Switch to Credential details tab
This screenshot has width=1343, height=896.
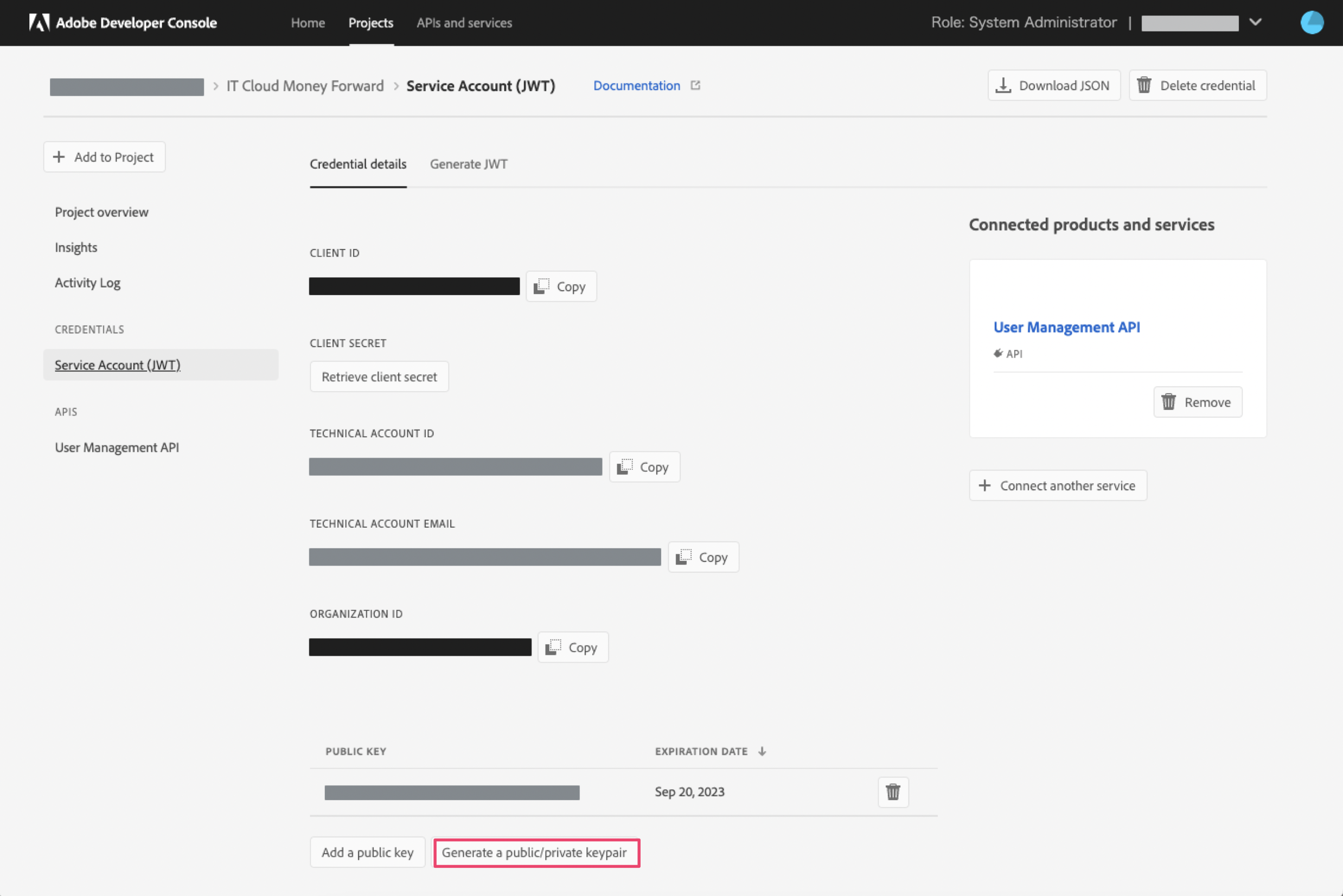358,164
